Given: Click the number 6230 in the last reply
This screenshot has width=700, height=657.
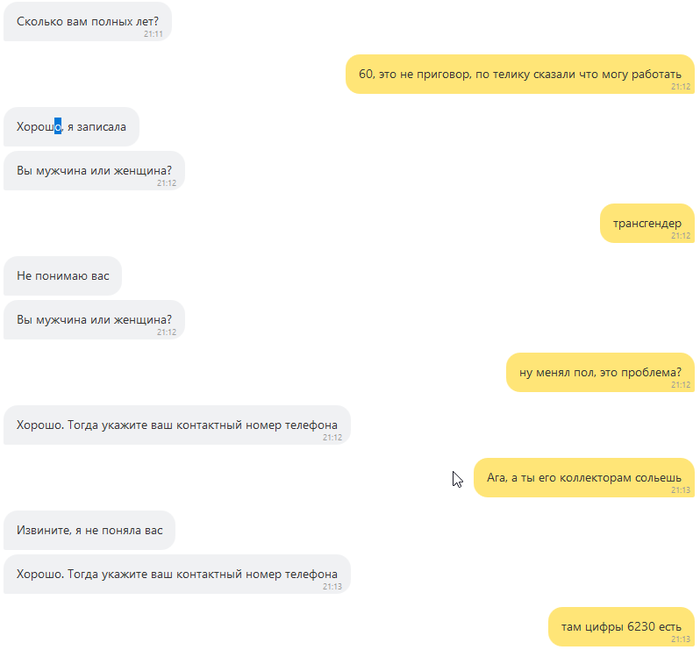Looking at the screenshot, I should [641, 627].
